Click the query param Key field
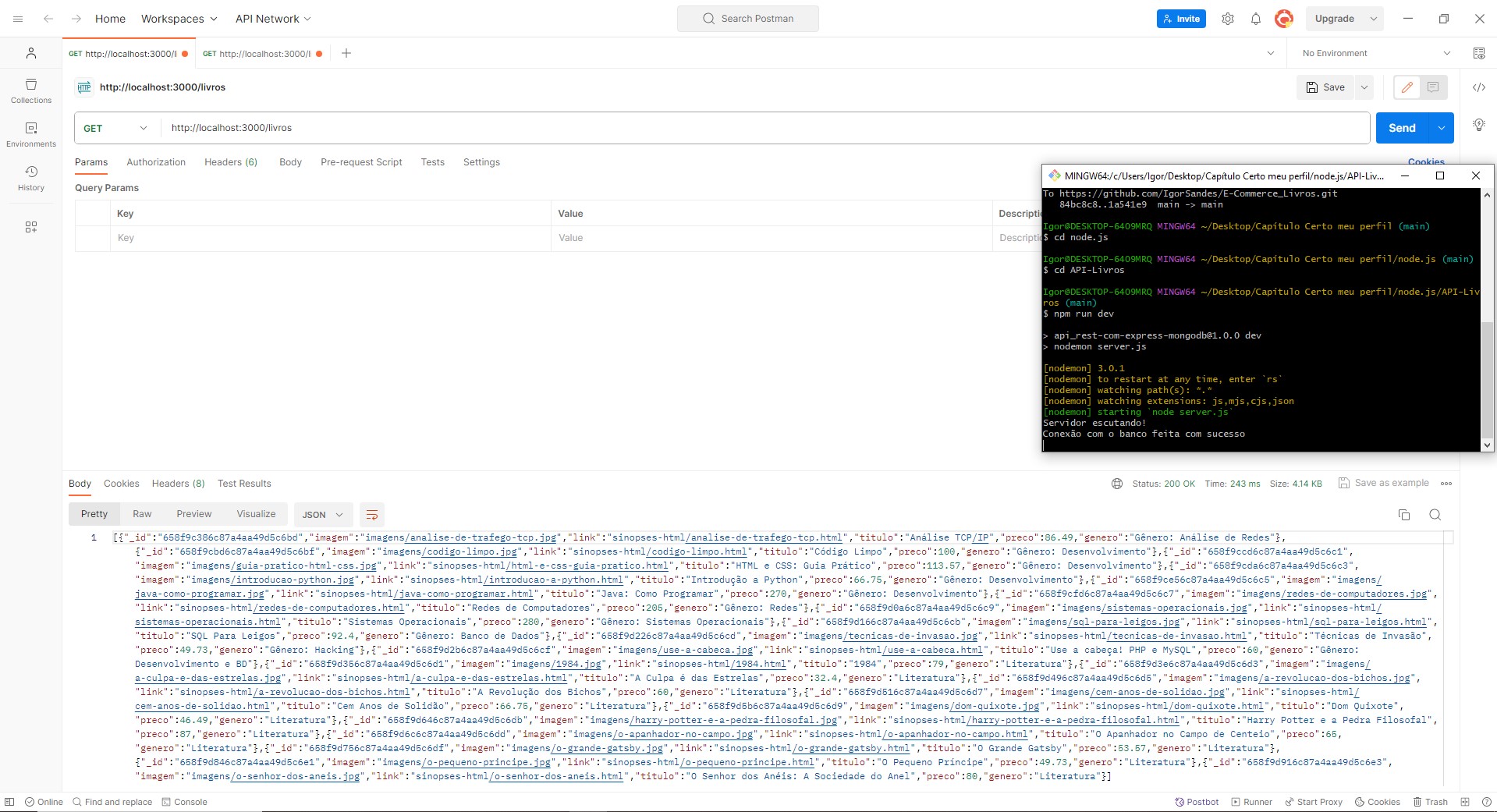 tap(330, 238)
